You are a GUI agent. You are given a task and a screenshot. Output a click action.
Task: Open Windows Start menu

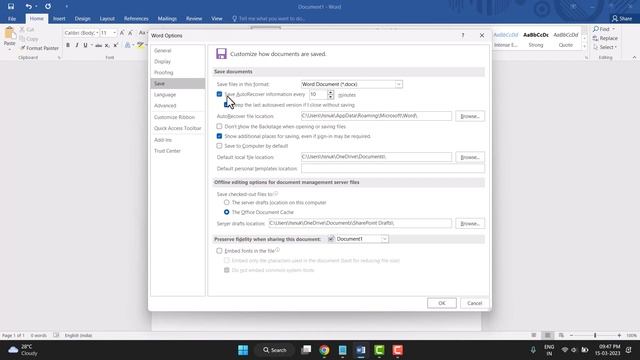point(243,350)
